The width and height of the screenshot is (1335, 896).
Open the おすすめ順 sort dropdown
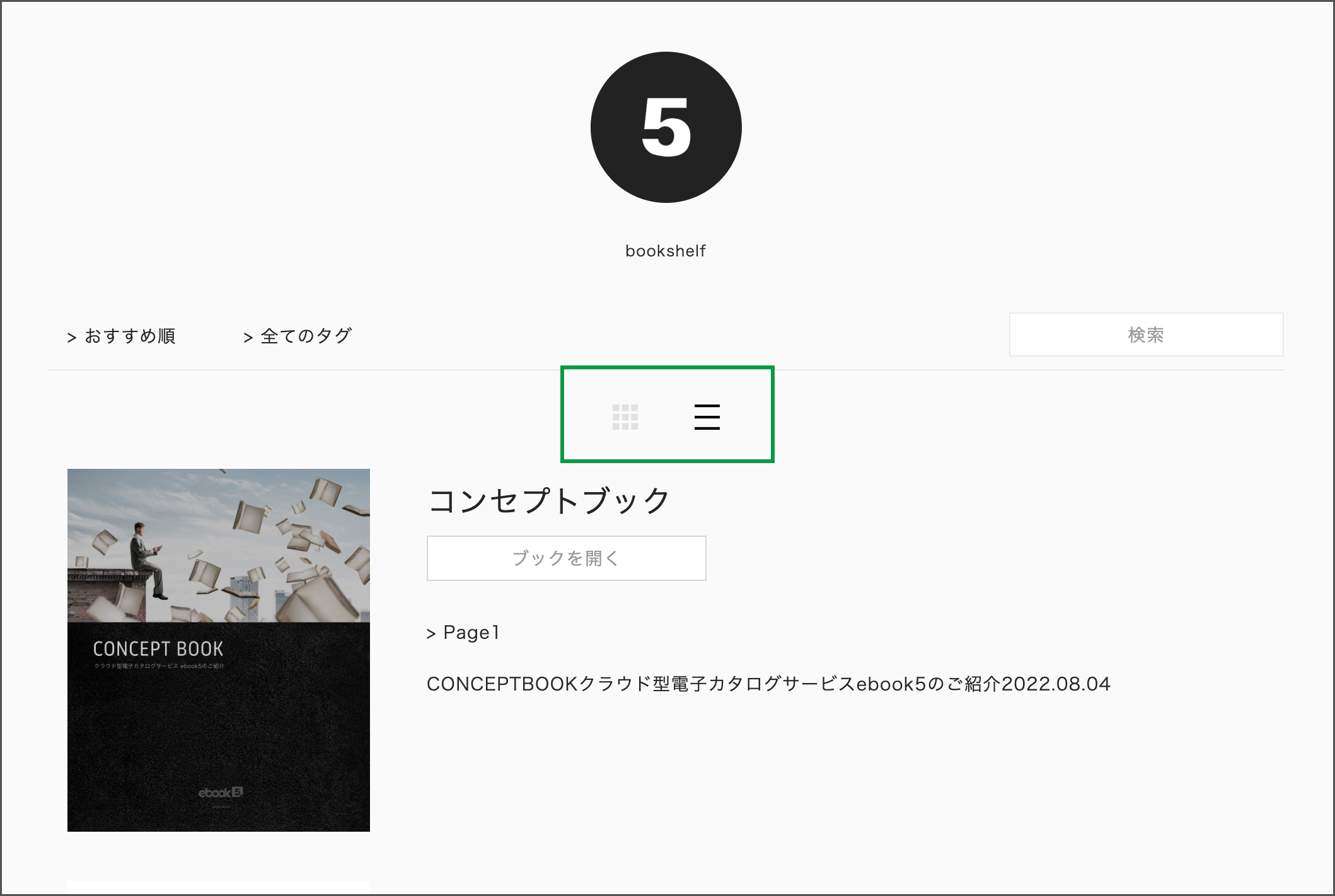tap(122, 336)
